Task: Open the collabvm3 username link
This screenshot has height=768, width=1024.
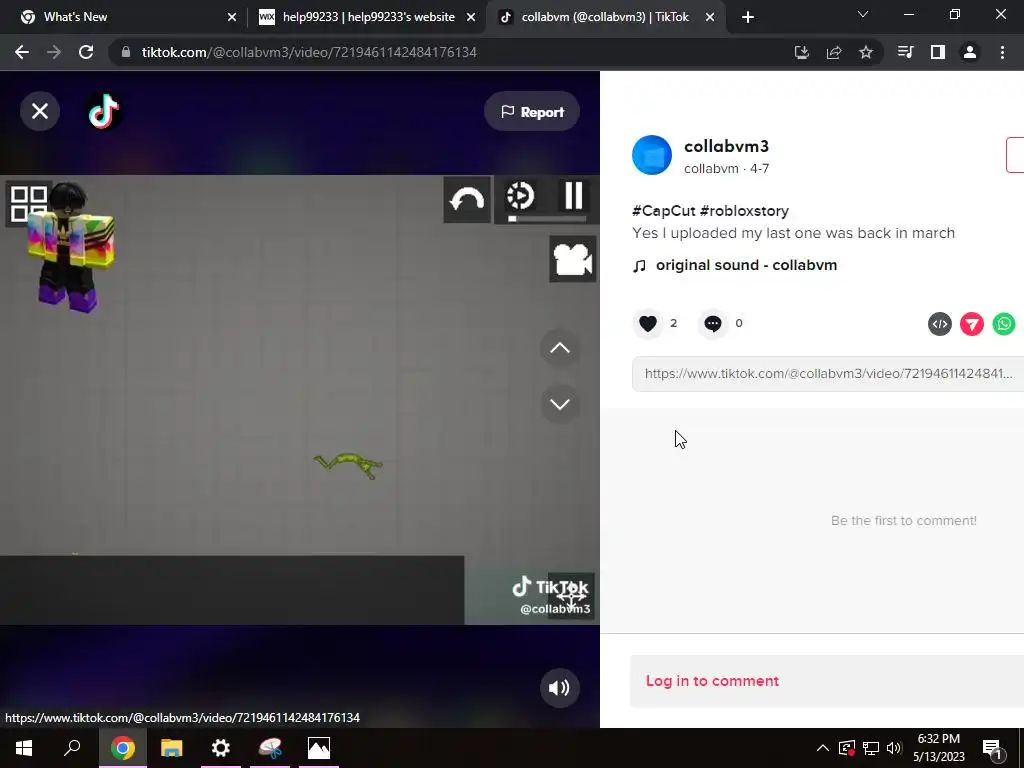Action: click(x=726, y=146)
